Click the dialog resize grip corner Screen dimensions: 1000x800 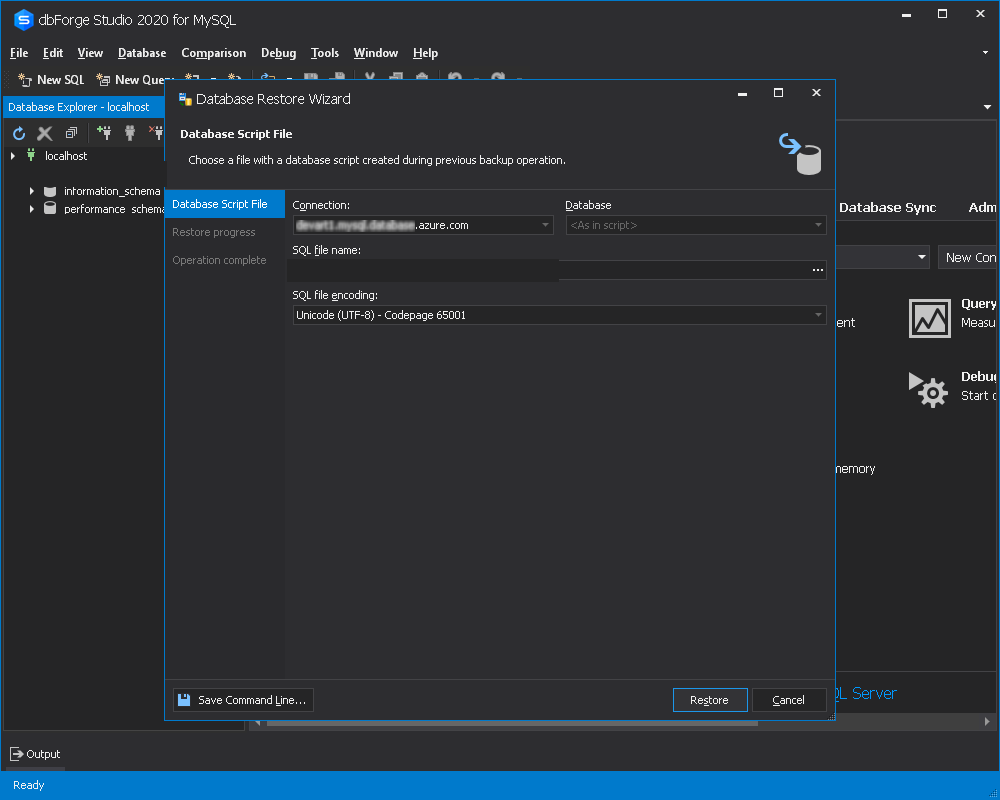[x=831, y=717]
